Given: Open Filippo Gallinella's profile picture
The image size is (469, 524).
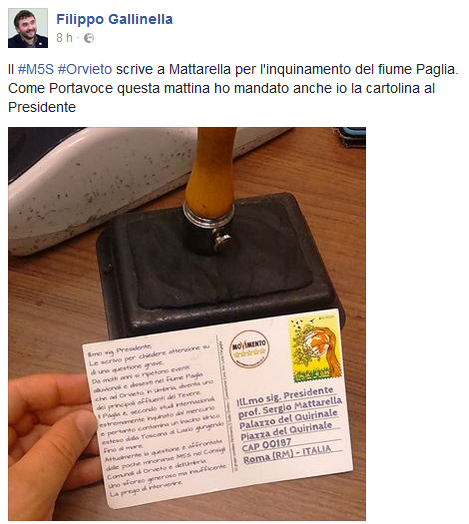Looking at the screenshot, I should (28, 28).
